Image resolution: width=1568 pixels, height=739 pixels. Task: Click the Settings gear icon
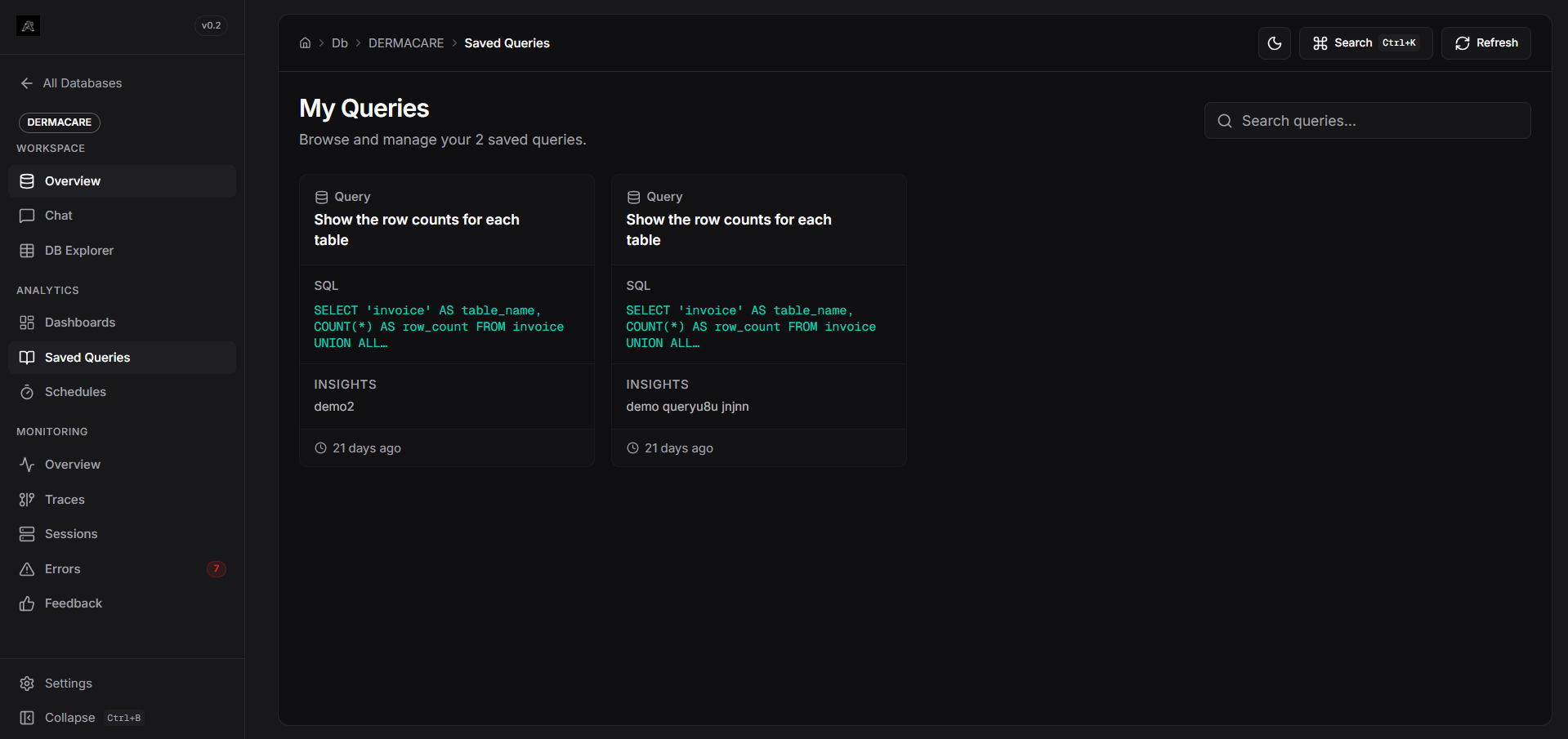tap(27, 683)
